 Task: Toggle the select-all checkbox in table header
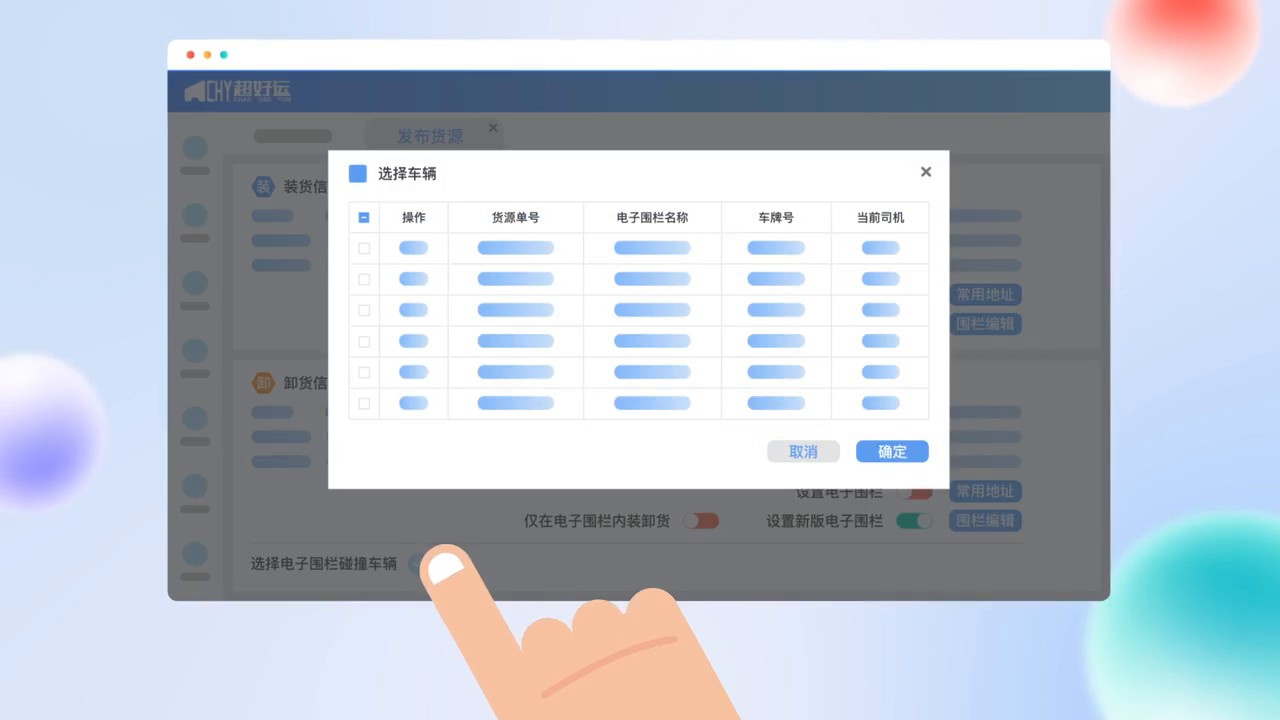click(364, 218)
